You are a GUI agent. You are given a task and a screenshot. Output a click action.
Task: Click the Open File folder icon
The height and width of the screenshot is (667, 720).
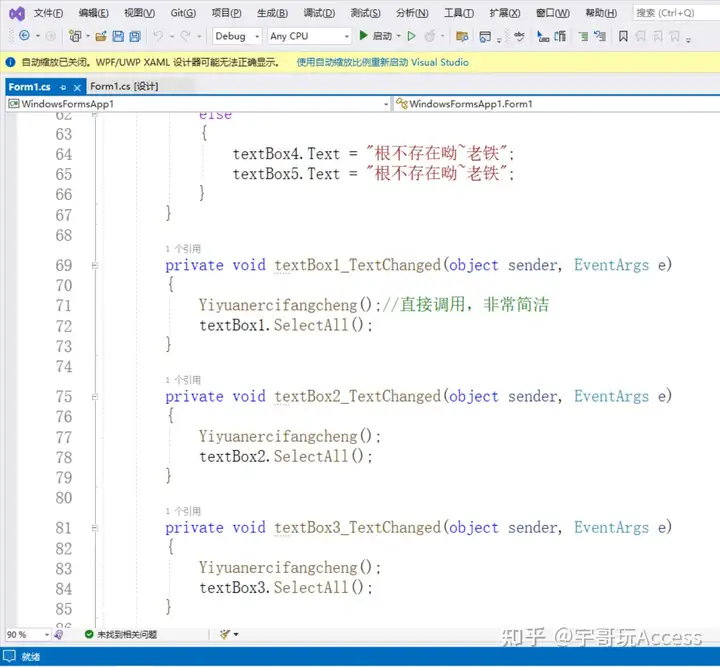(x=101, y=36)
